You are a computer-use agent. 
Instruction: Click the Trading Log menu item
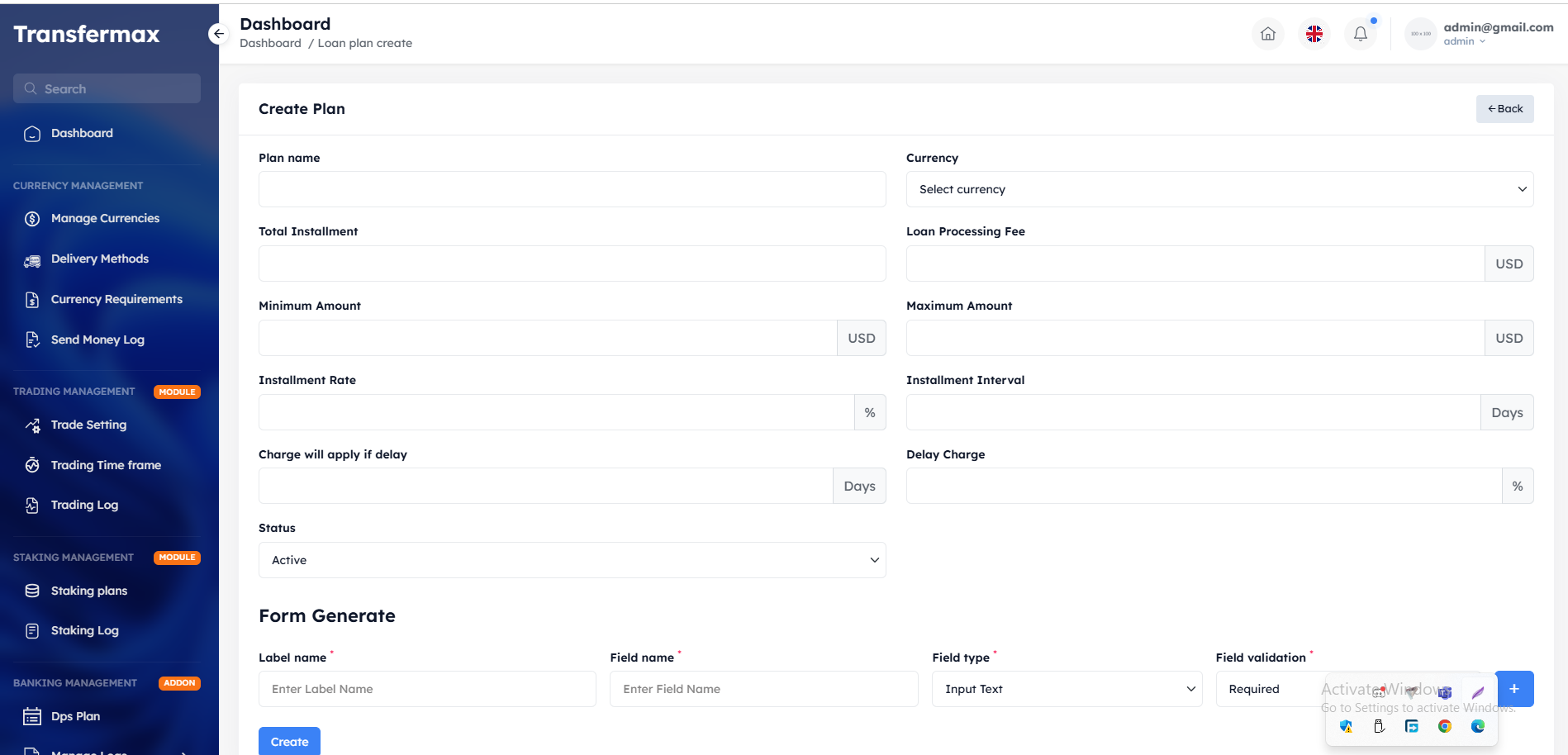[x=84, y=505]
